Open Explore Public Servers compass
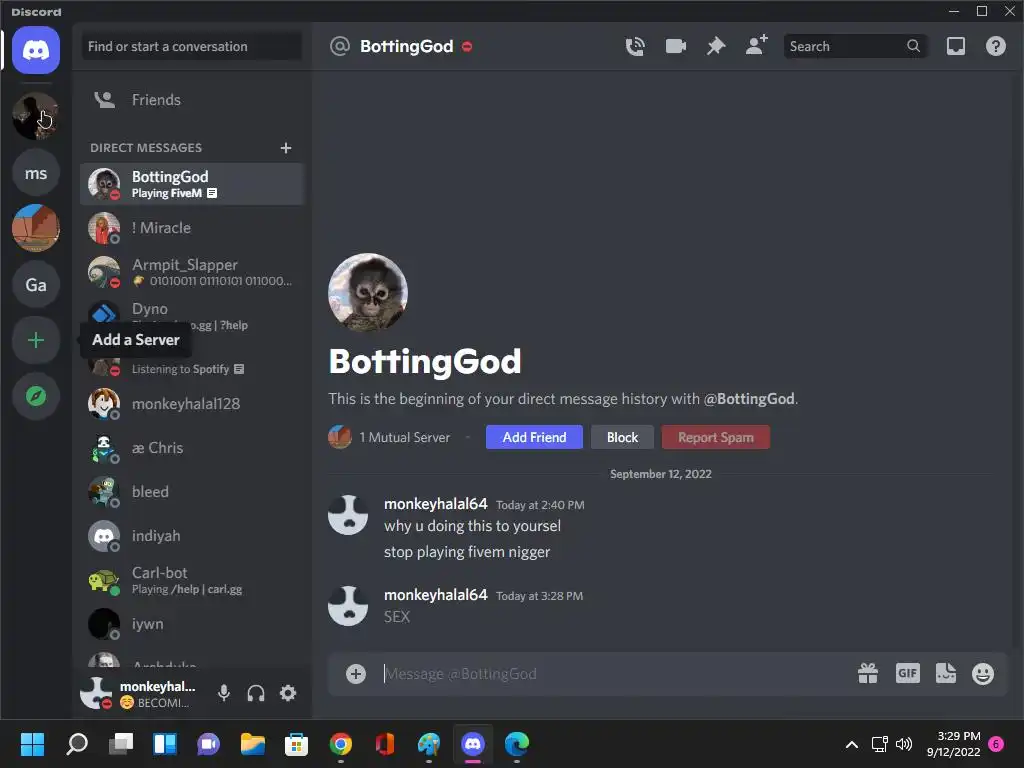The width and height of the screenshot is (1024, 768). click(x=36, y=396)
